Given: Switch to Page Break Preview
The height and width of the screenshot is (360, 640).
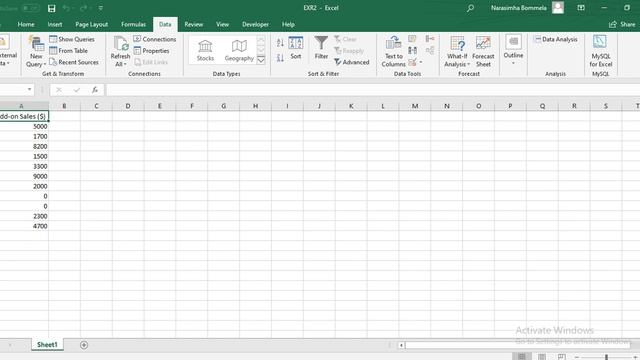Looking at the screenshot, I should [x=562, y=357].
